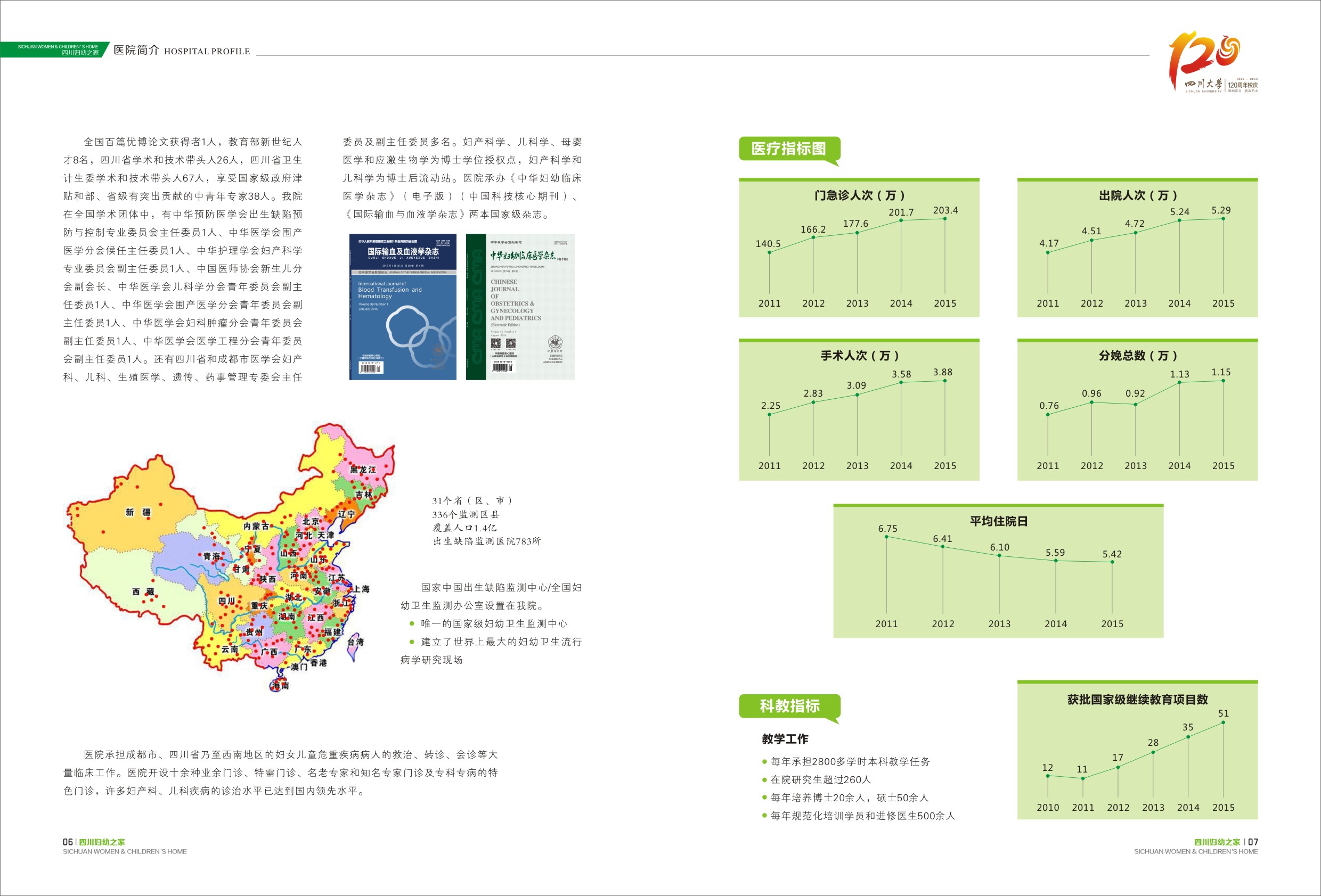The width and height of the screenshot is (1321, 896).
Task: Click the 5.24 data value
Action: (x=1179, y=212)
